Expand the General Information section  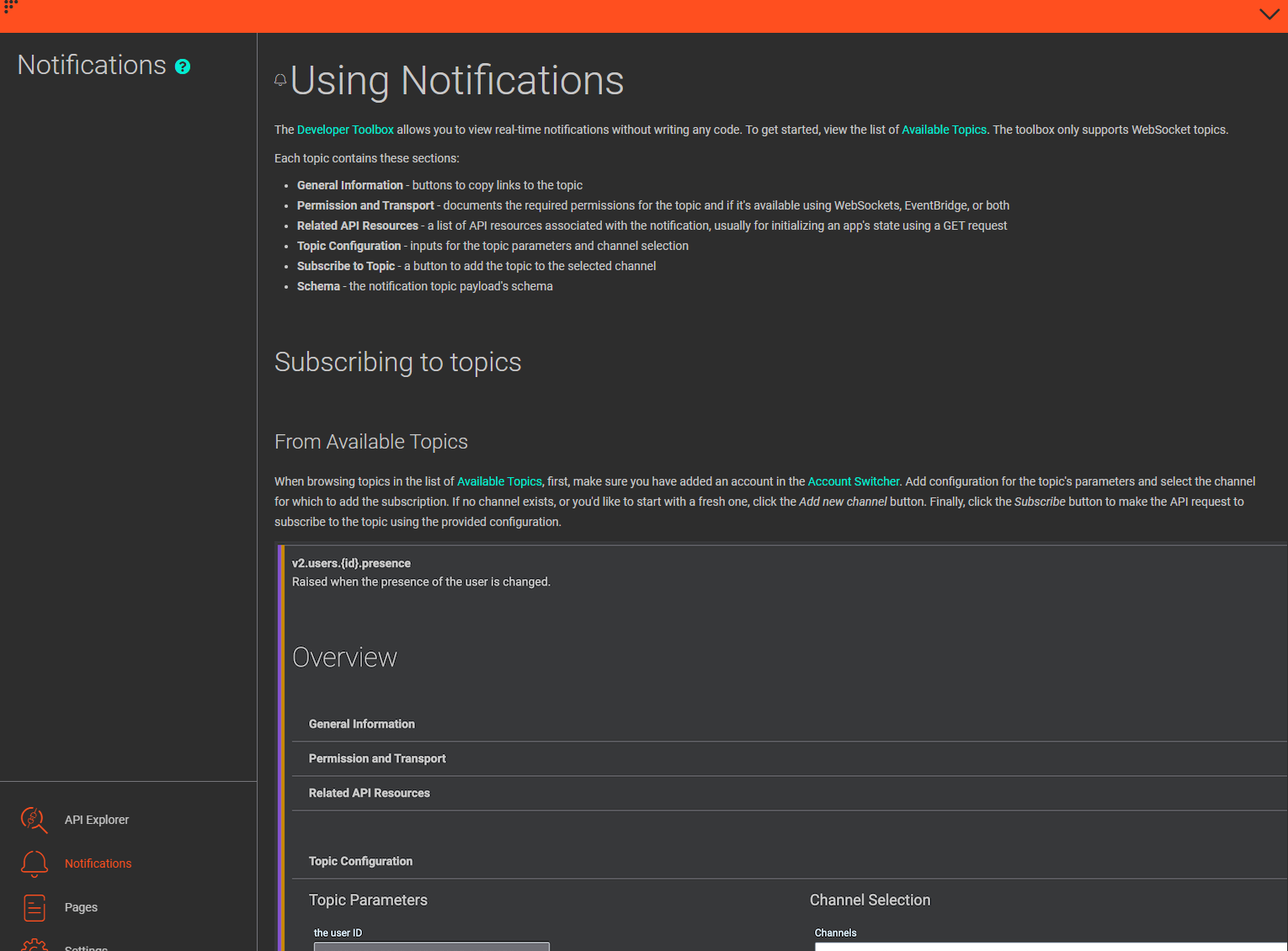click(x=362, y=724)
